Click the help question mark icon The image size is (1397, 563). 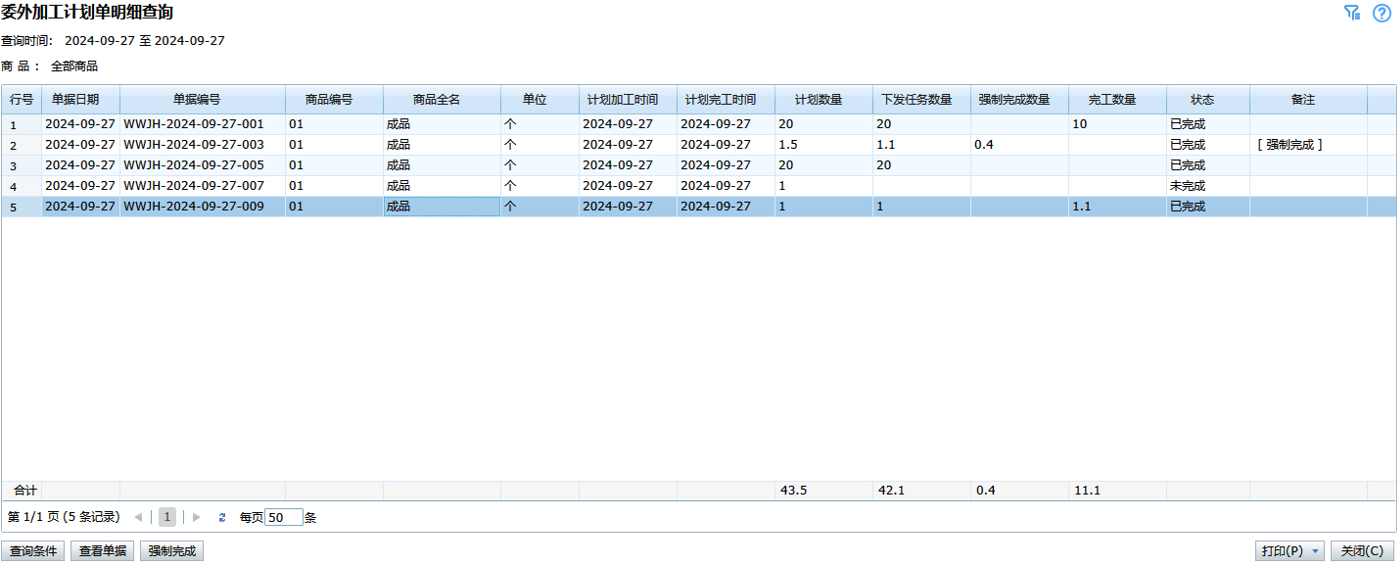pos(1381,13)
